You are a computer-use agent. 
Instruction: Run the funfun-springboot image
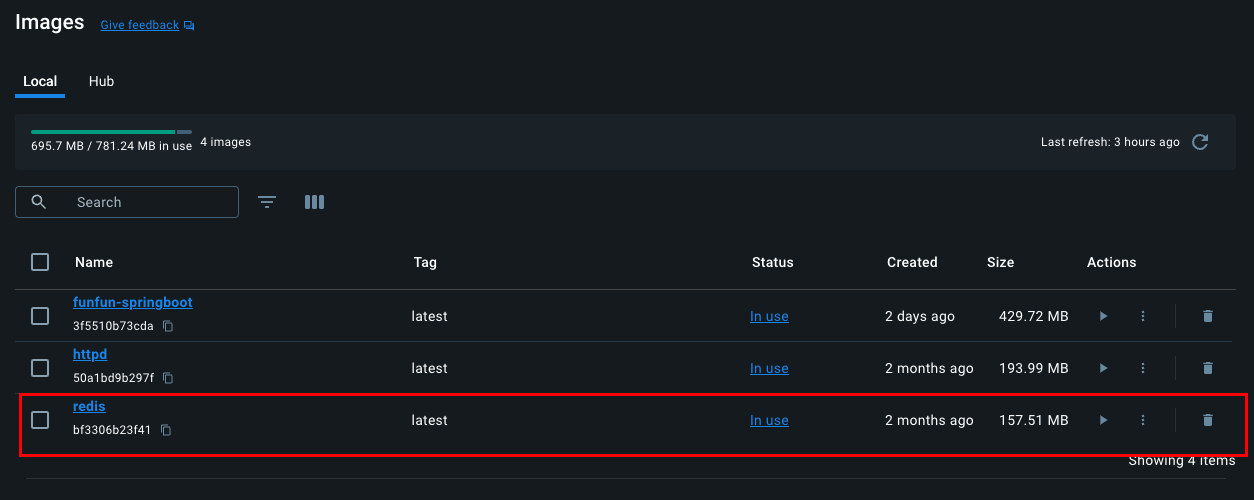(1103, 316)
